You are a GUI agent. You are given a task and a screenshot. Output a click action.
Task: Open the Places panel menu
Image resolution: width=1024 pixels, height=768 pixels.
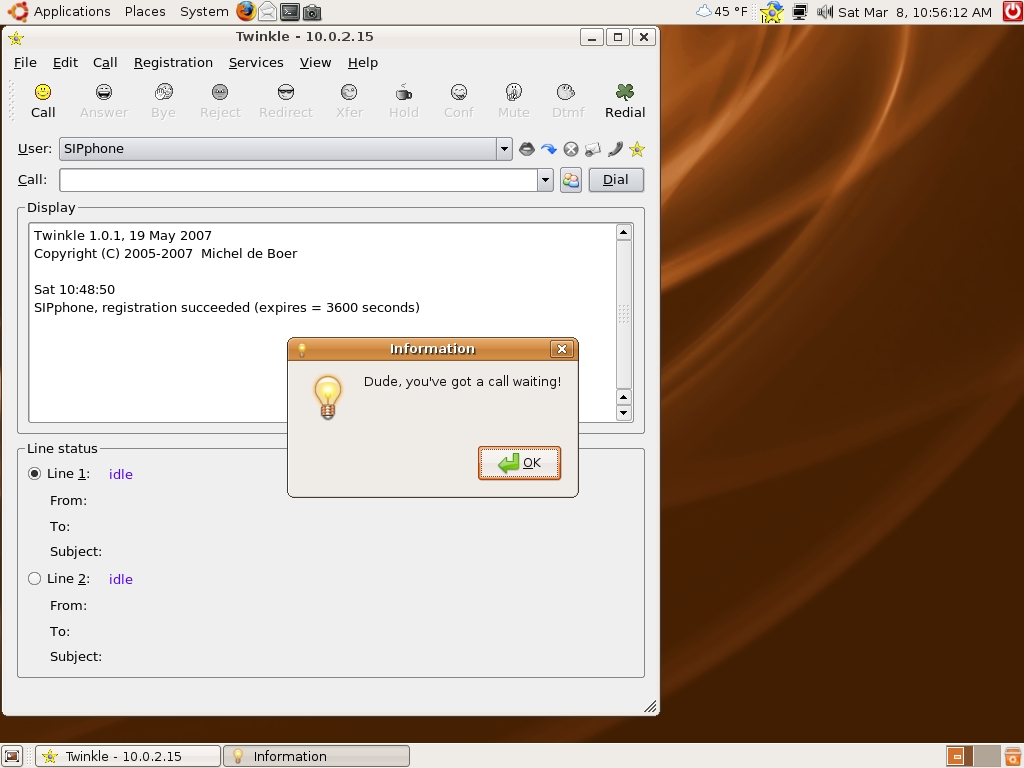click(145, 11)
